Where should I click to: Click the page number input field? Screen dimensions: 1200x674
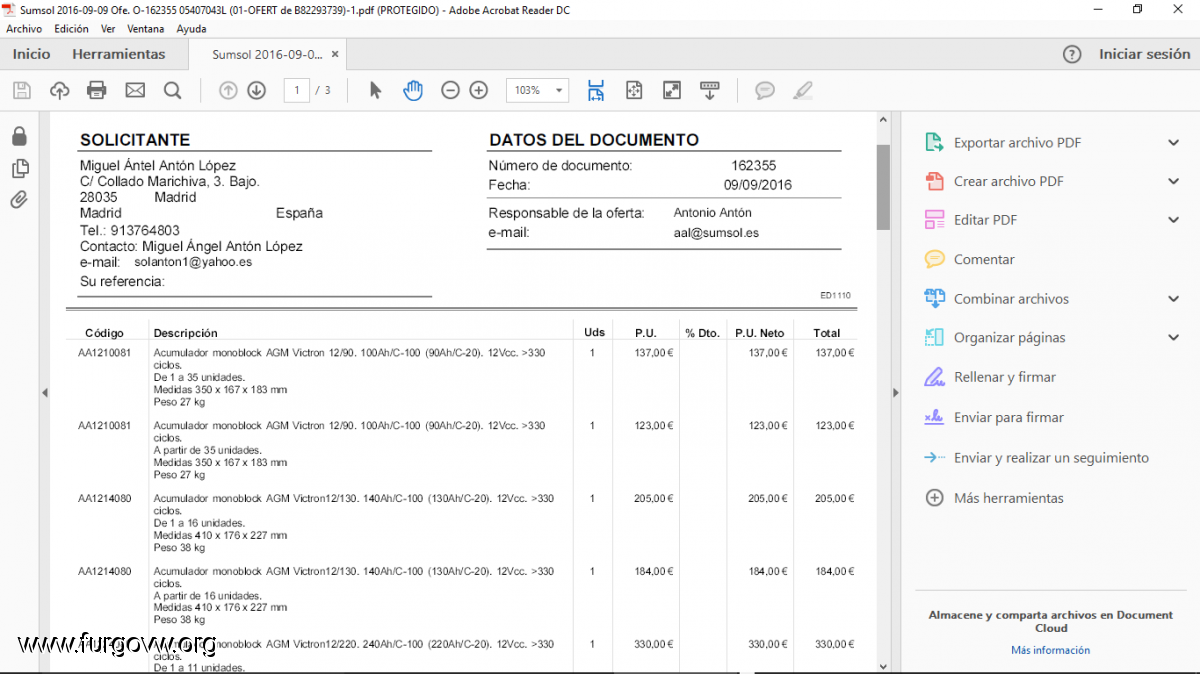click(296, 91)
